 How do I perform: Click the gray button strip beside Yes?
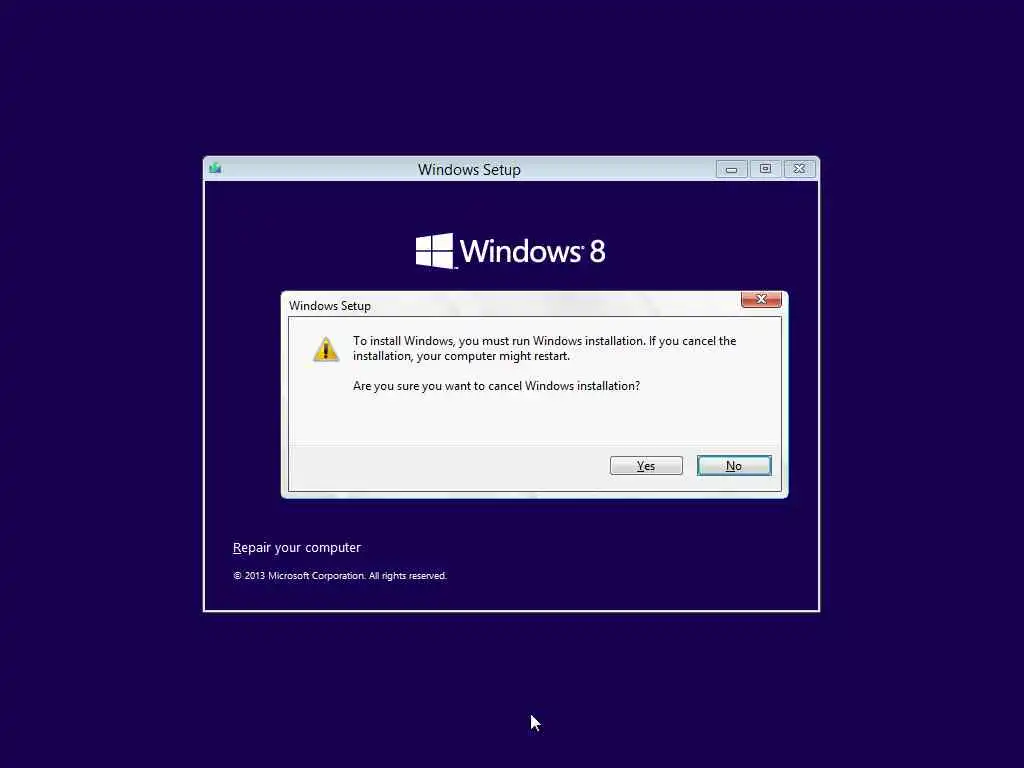[449, 468]
